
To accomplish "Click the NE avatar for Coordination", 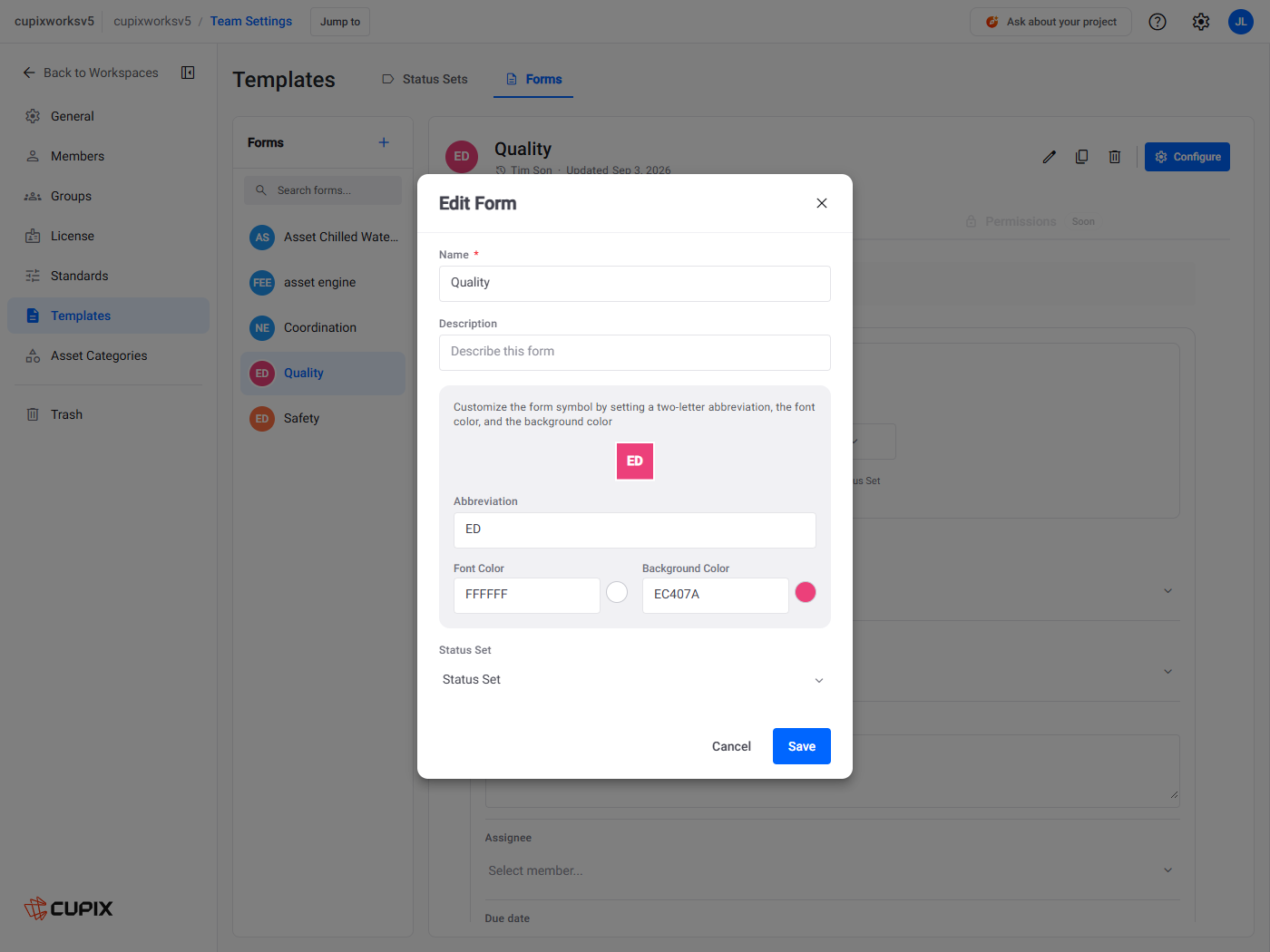I will pyautogui.click(x=262, y=328).
